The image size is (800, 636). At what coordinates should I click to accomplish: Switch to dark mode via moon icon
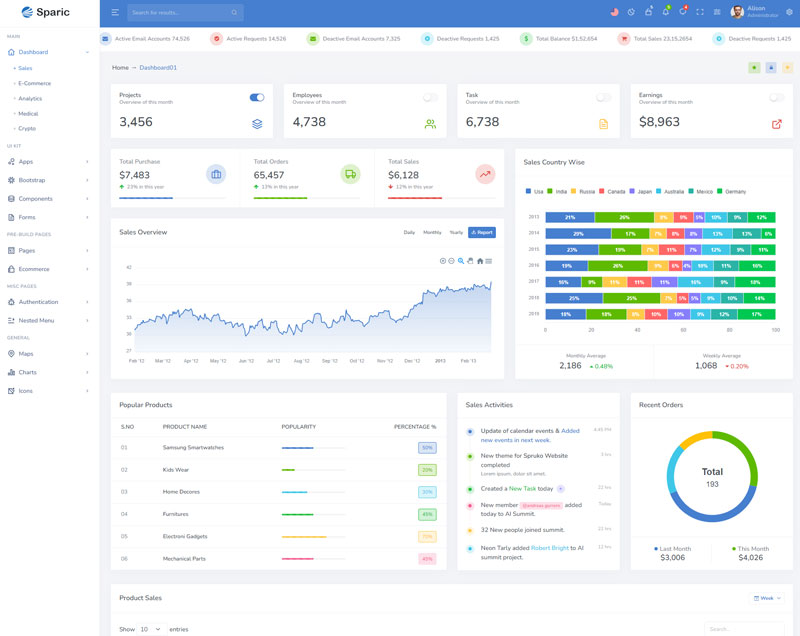(631, 12)
